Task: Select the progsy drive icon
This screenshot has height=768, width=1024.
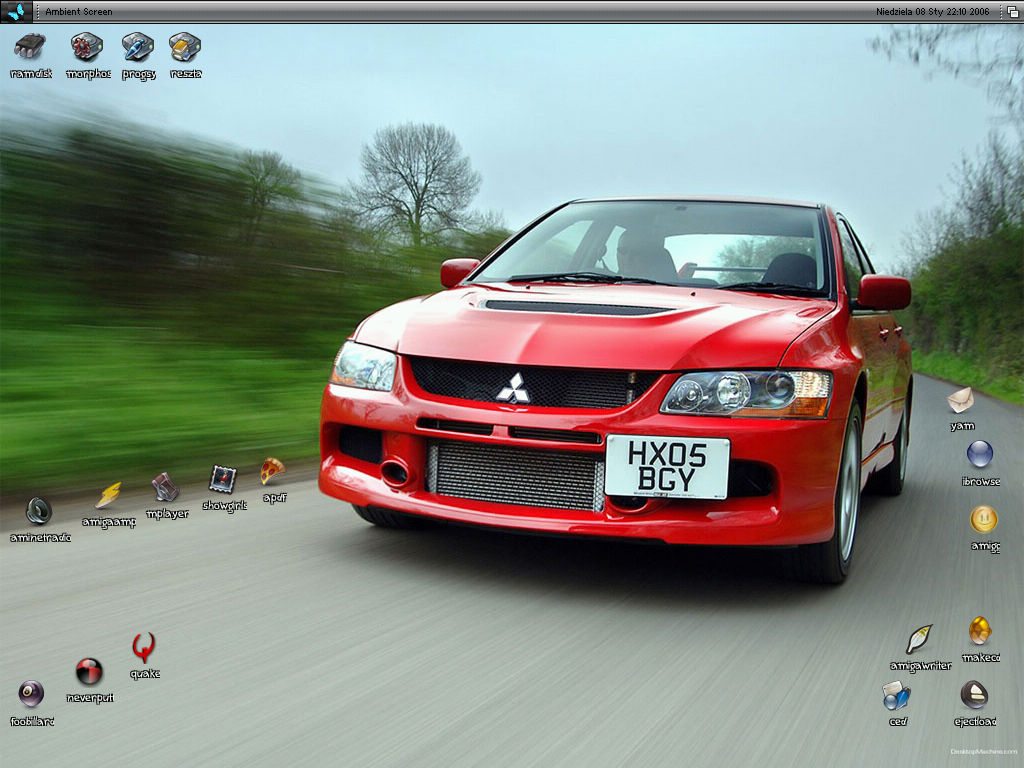Action: click(138, 47)
